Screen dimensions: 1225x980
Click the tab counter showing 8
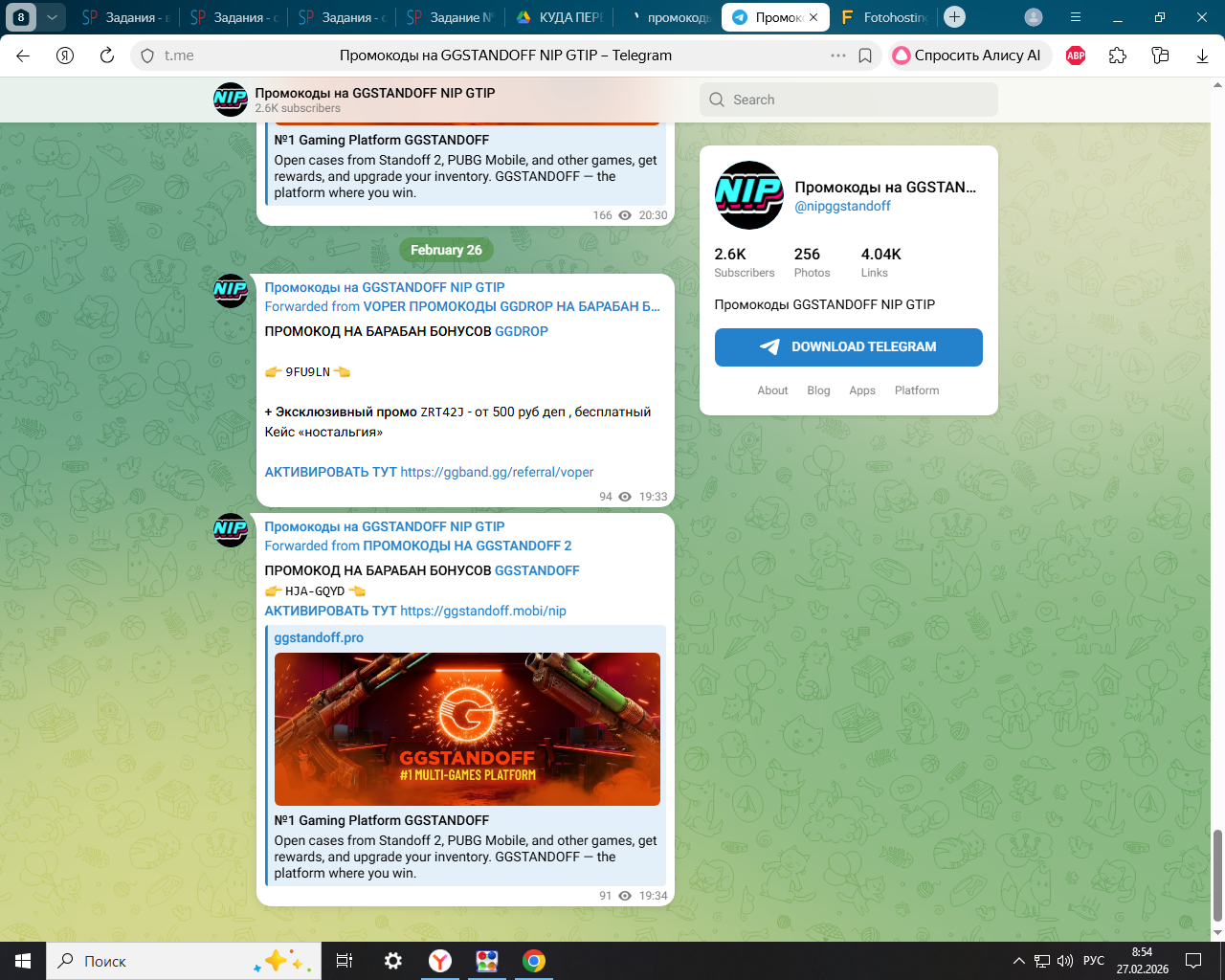point(21,17)
